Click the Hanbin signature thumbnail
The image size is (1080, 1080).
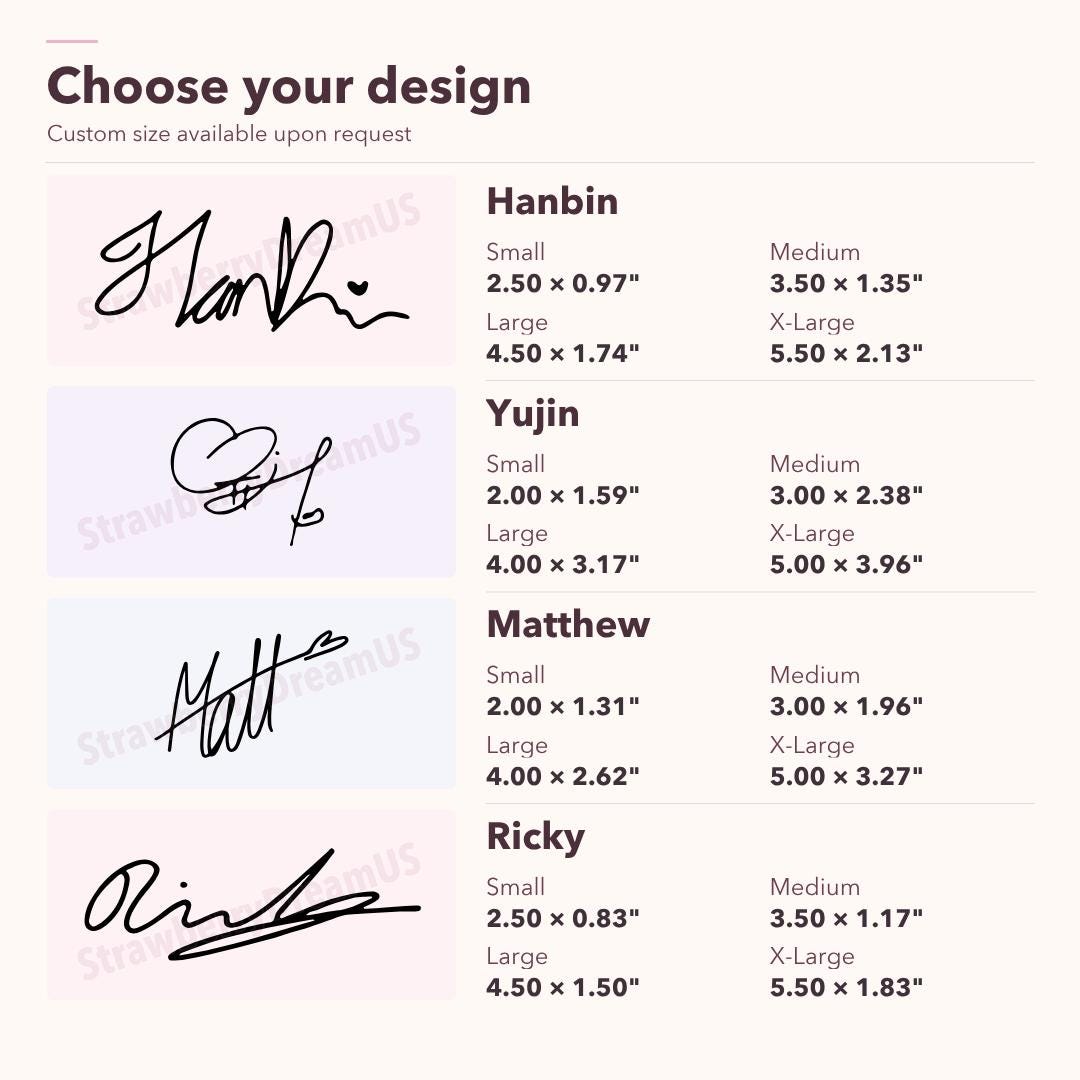251,270
